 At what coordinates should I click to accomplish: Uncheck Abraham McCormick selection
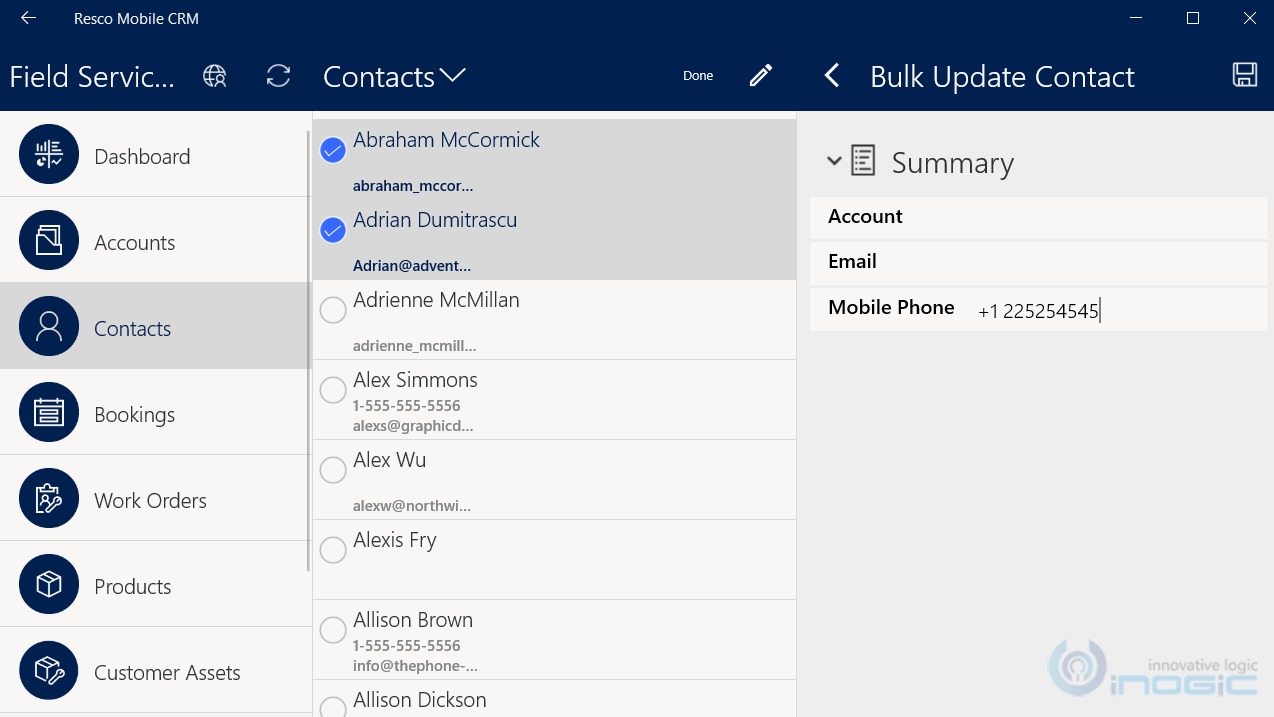(x=333, y=150)
